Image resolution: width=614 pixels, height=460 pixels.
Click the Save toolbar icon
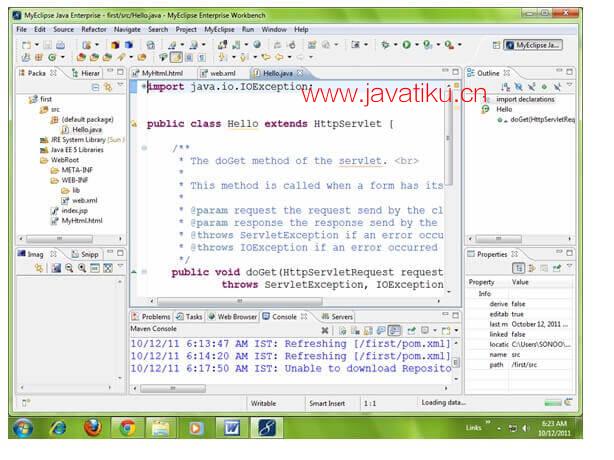[x=47, y=45]
